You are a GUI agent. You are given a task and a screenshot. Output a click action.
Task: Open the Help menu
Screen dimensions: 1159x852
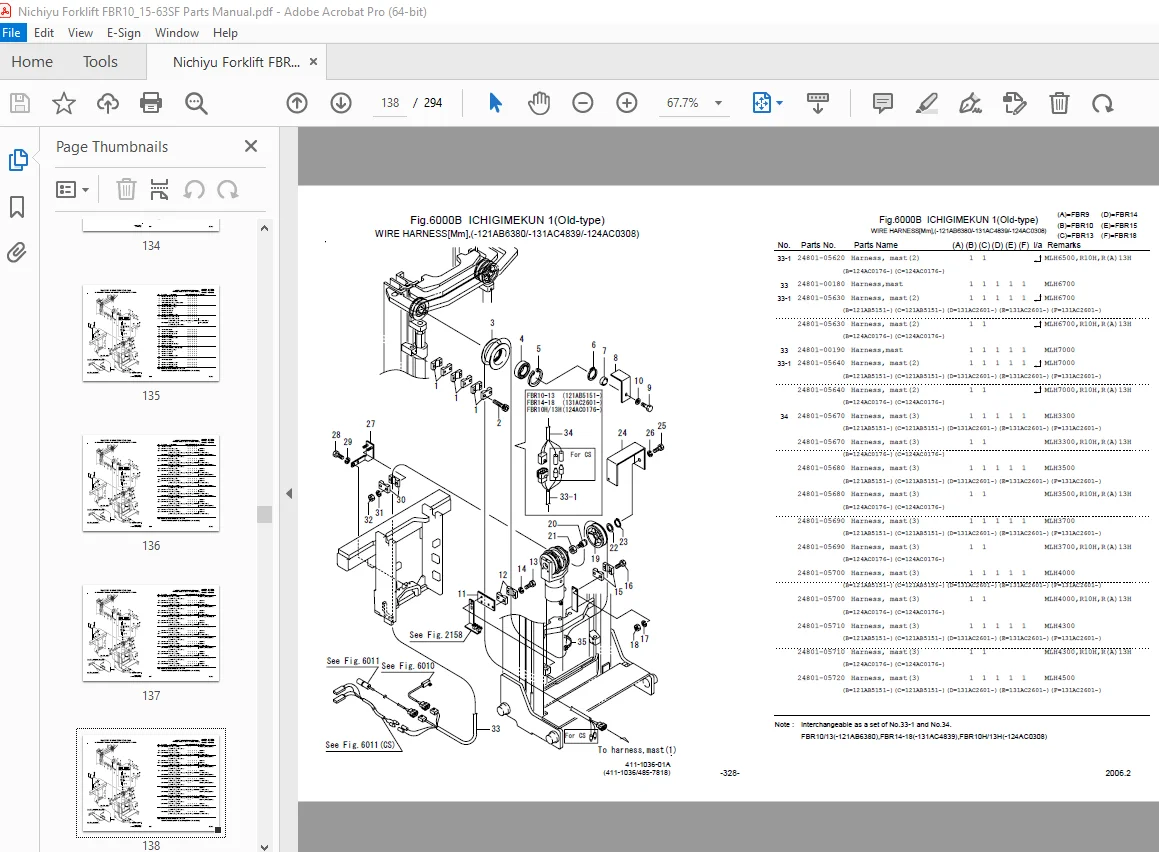[225, 33]
